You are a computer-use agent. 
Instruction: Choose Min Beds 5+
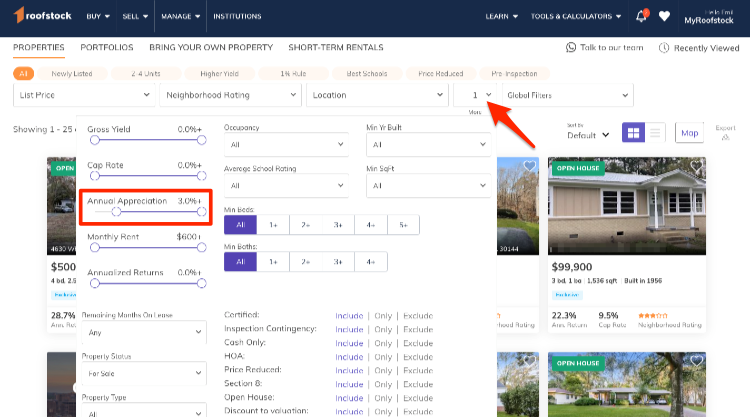(403, 225)
